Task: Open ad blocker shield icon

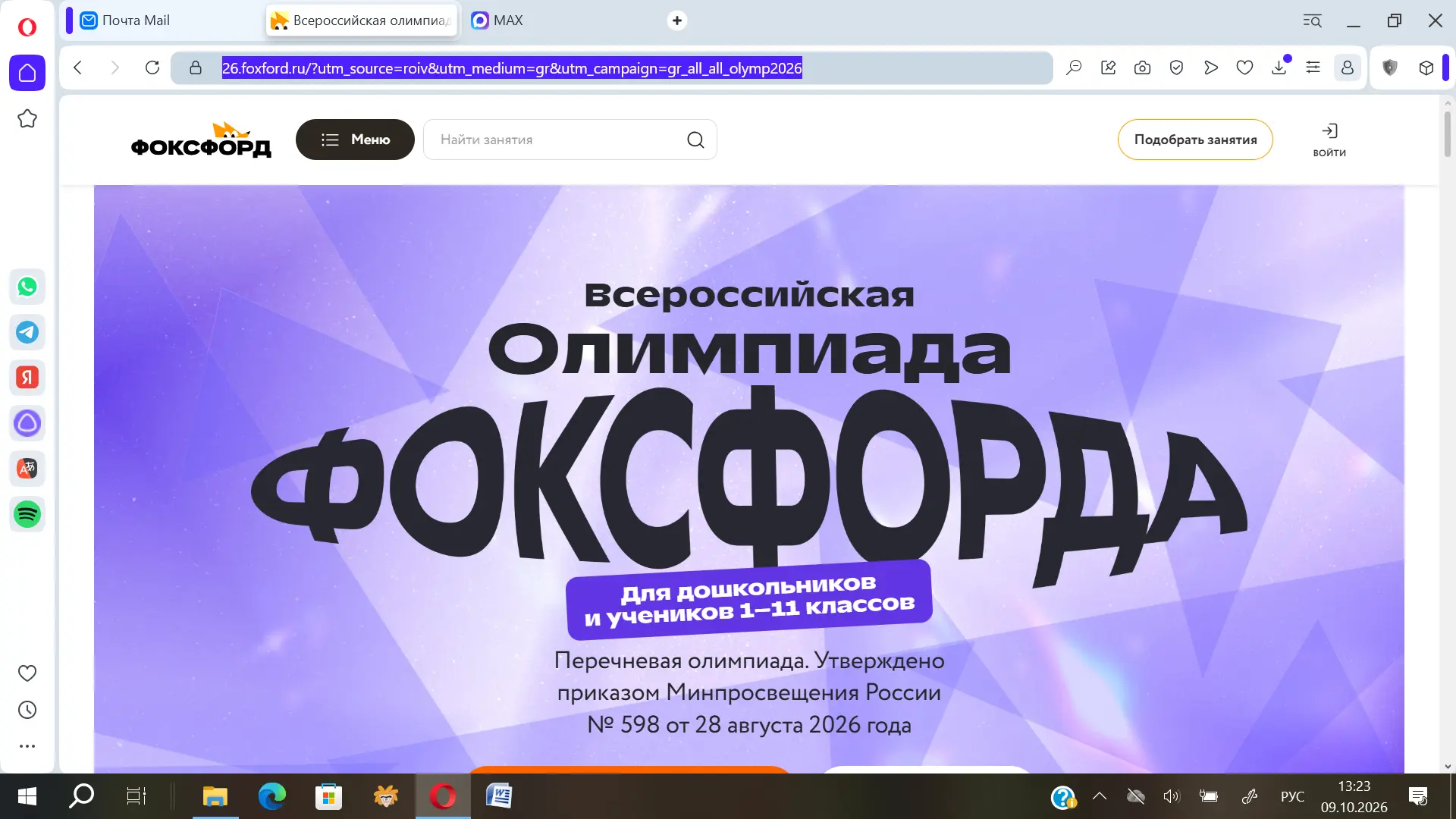Action: pos(1176,67)
